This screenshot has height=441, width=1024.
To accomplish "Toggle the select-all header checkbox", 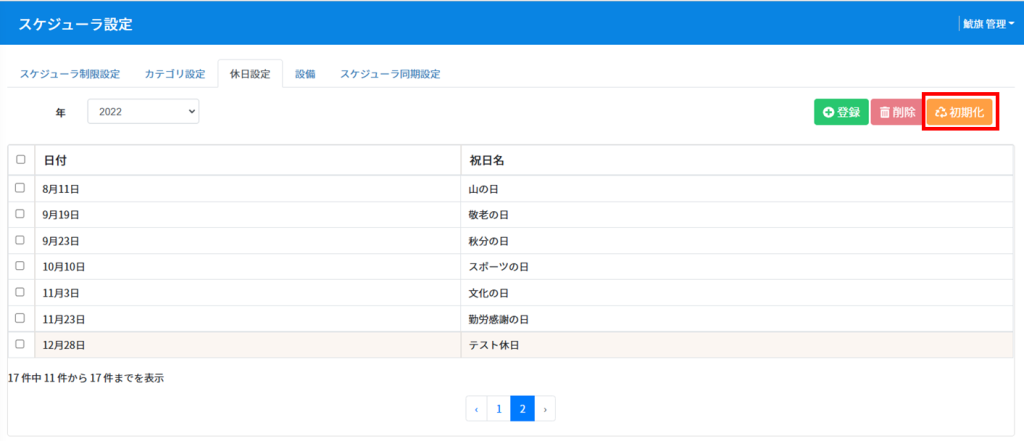I will tap(20, 159).
